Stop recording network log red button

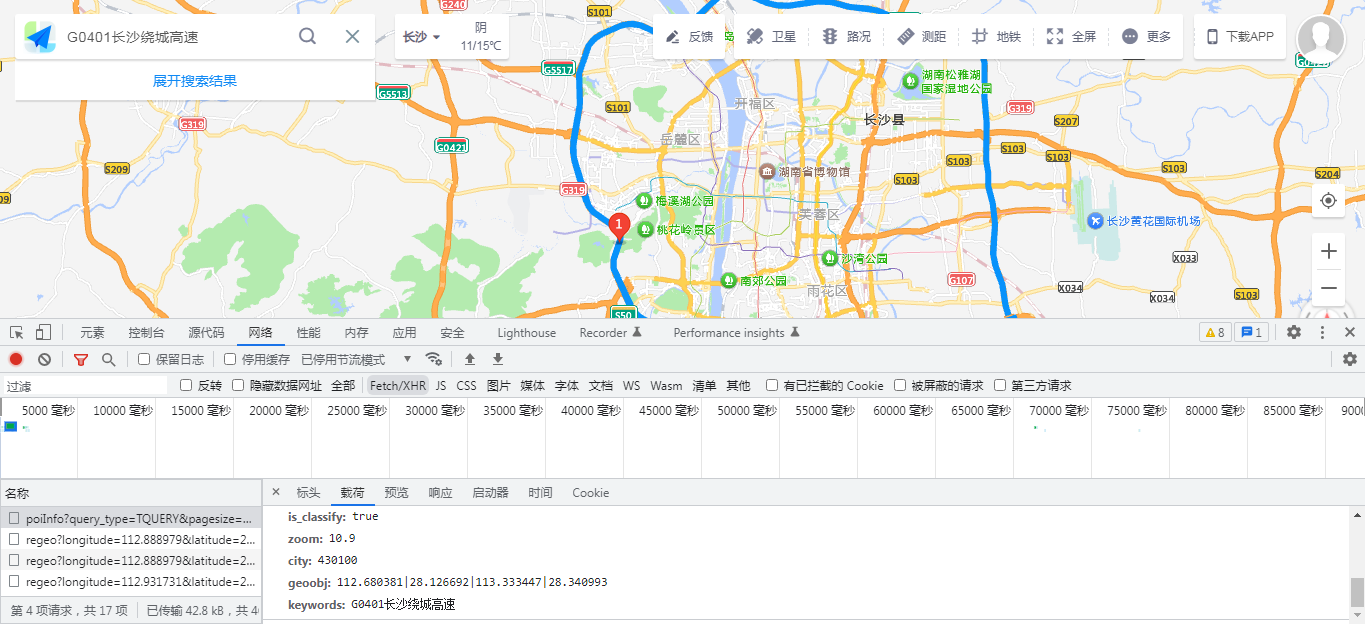(x=16, y=359)
